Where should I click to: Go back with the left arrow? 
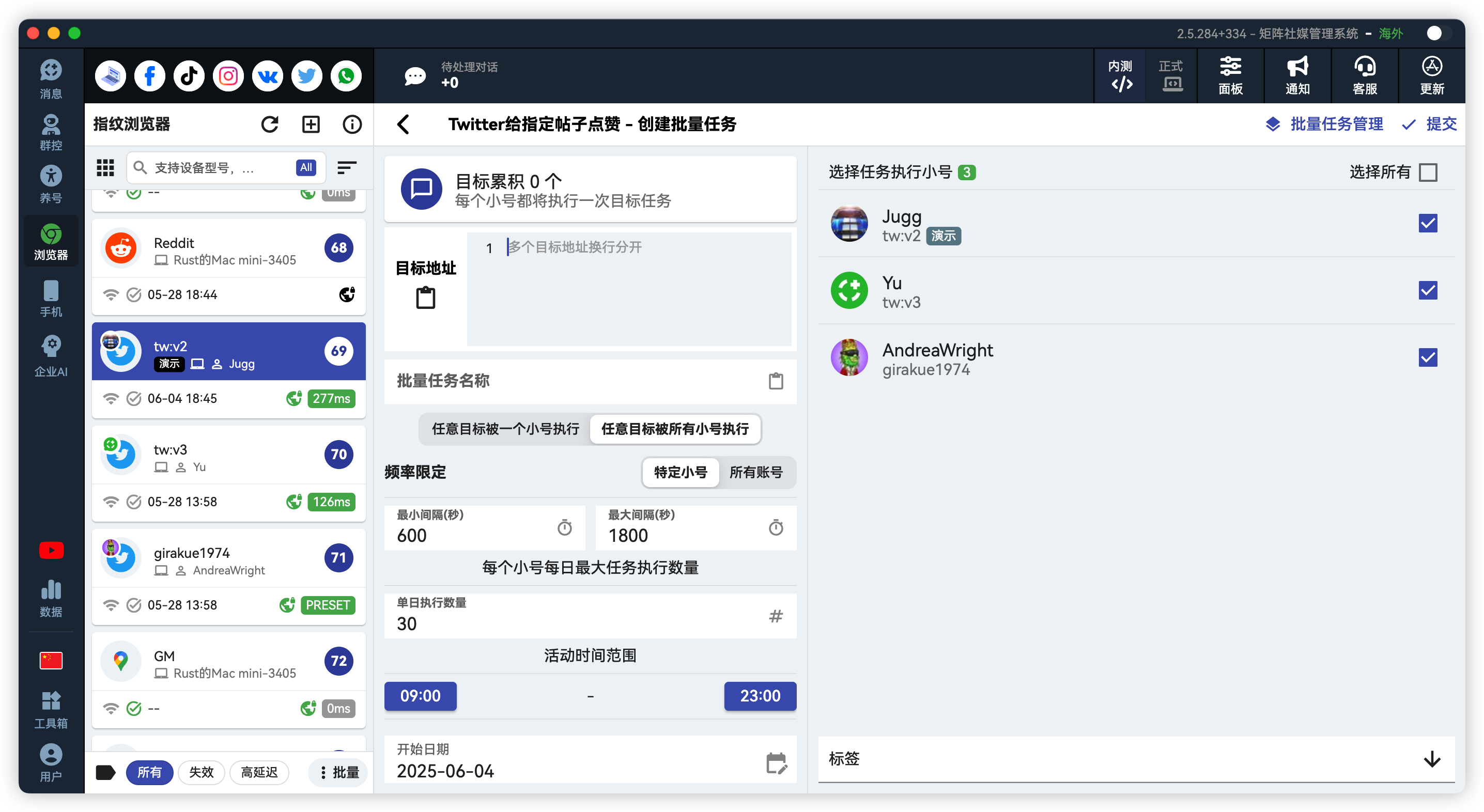[x=403, y=124]
